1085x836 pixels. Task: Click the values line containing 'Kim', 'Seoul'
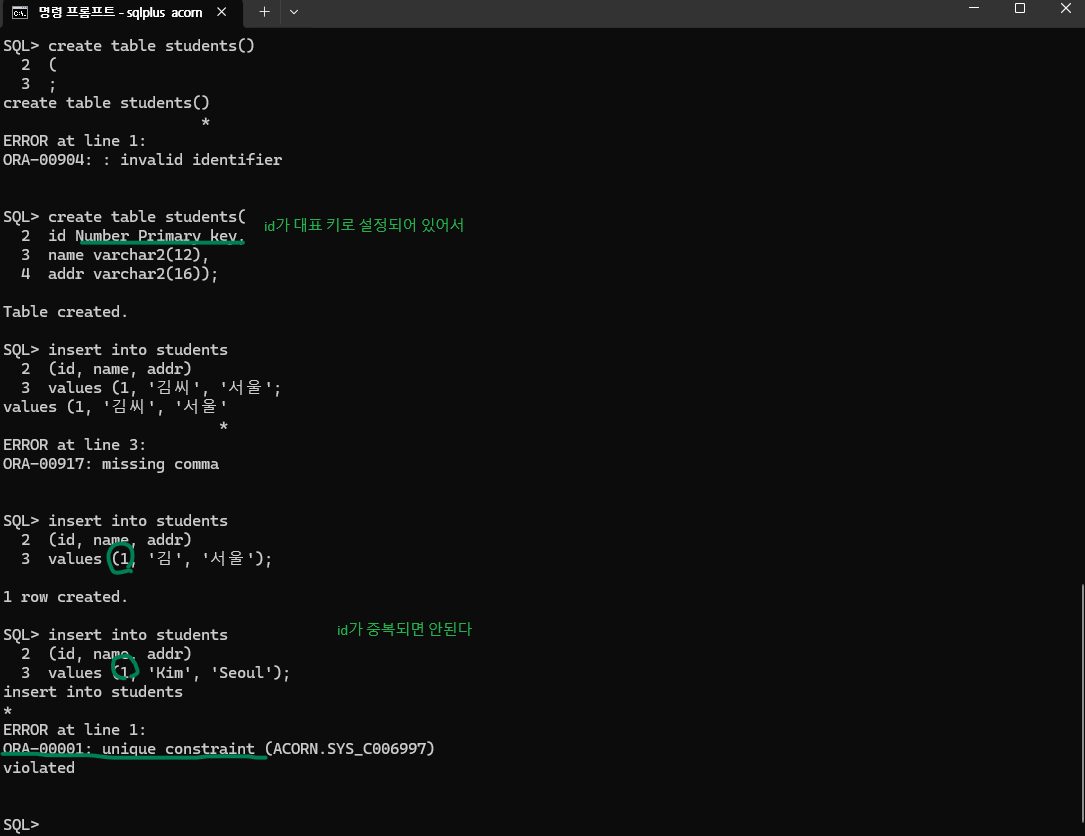169,673
